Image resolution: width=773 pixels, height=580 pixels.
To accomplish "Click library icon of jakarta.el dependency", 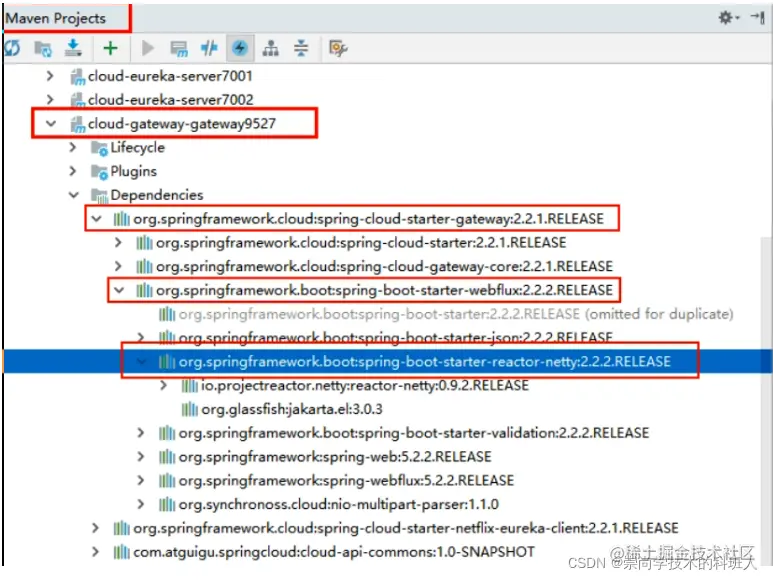I will 189,409.
